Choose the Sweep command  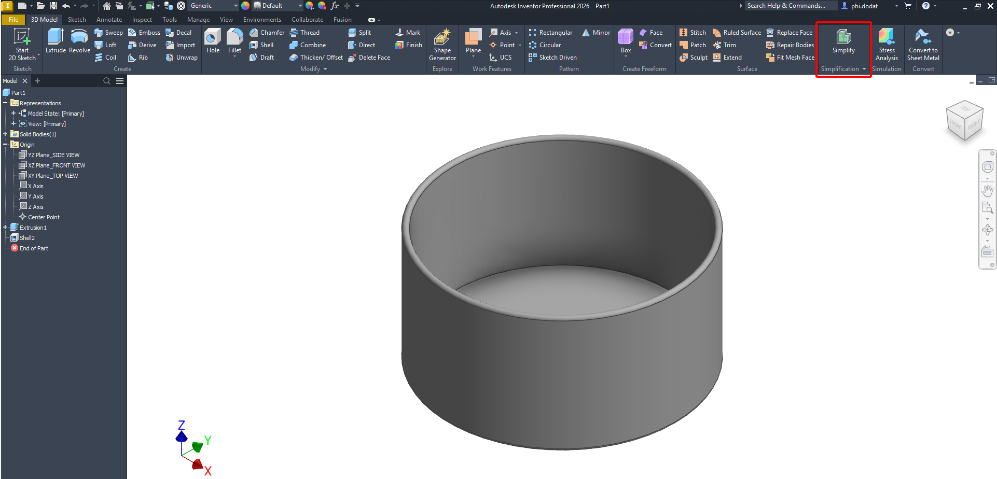pyautogui.click(x=109, y=32)
